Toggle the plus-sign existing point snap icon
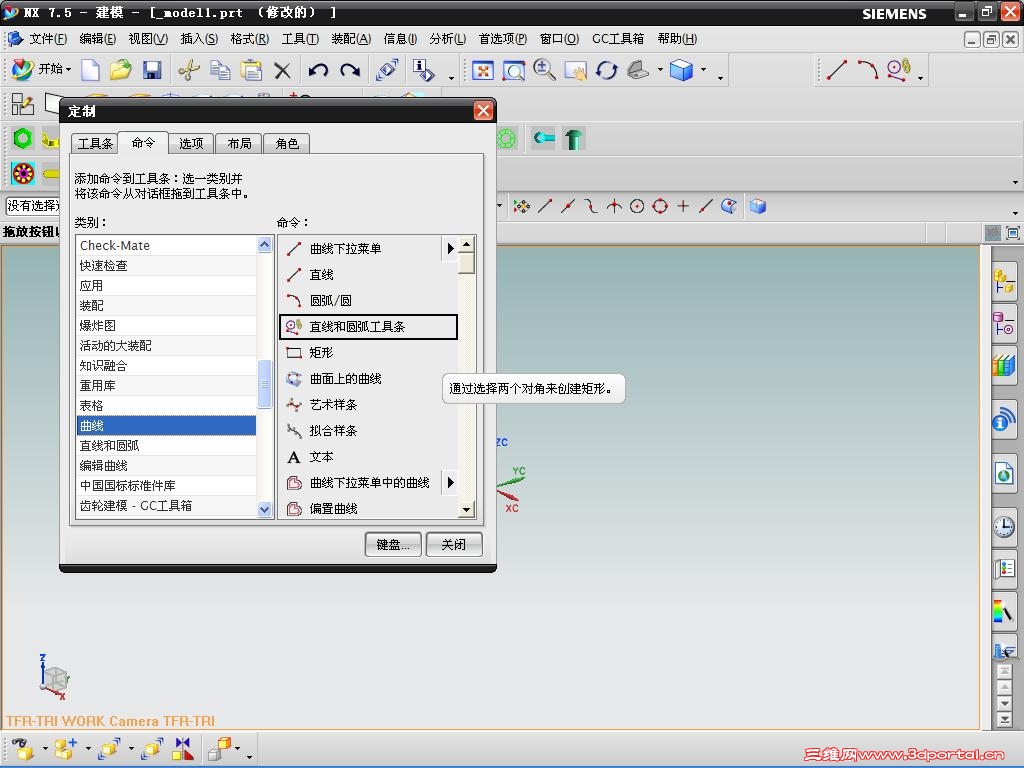This screenshot has width=1024, height=768. pos(683,206)
